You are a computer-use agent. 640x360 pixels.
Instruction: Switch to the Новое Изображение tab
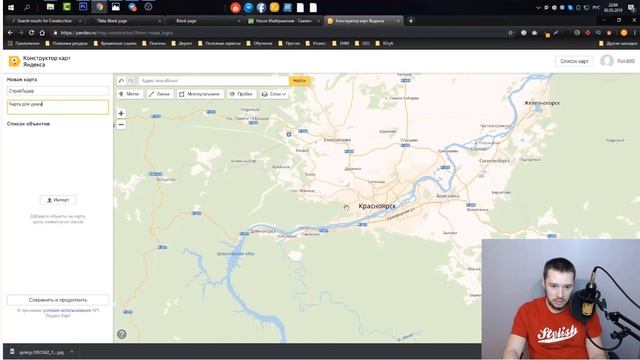pos(284,21)
